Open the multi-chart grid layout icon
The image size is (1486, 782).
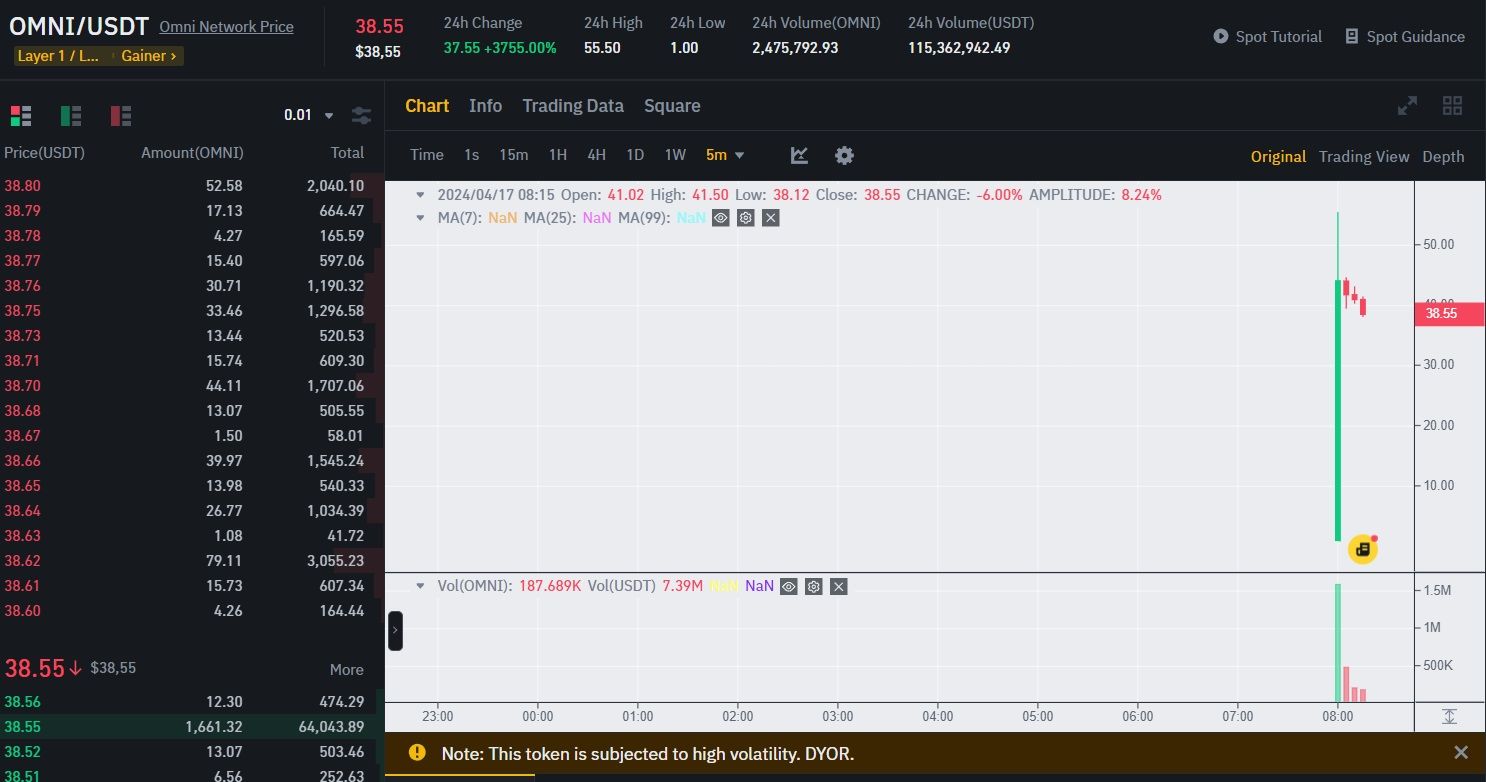point(1453,106)
